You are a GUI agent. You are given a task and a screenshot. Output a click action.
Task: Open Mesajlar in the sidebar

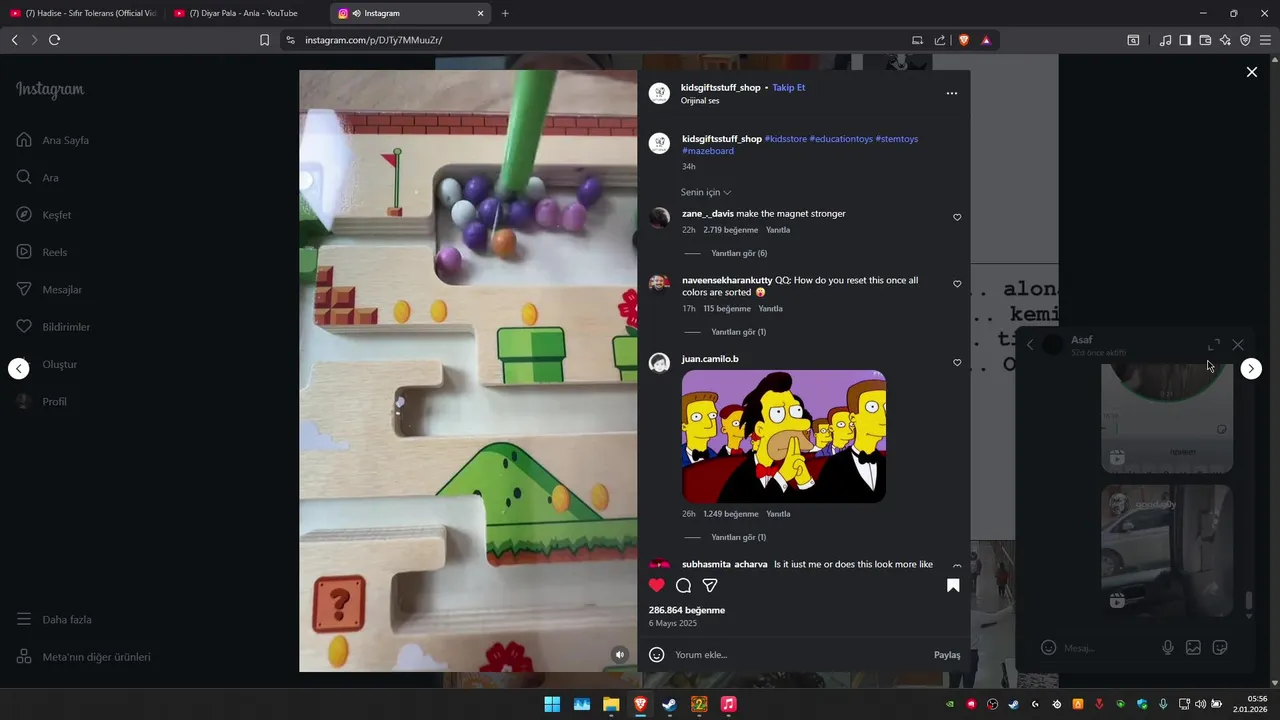click(48, 289)
